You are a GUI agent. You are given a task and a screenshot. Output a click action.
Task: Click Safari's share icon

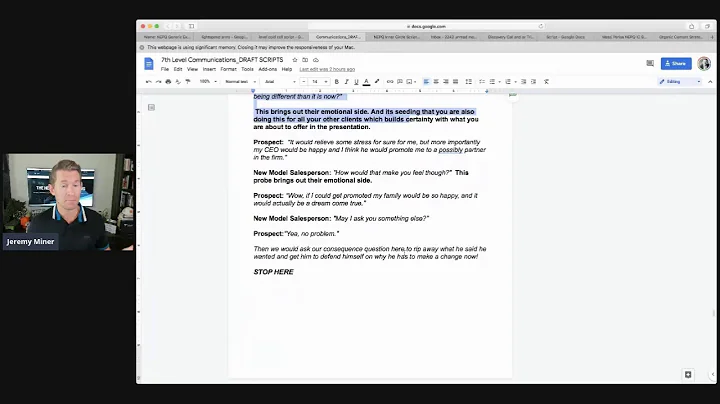point(692,26)
